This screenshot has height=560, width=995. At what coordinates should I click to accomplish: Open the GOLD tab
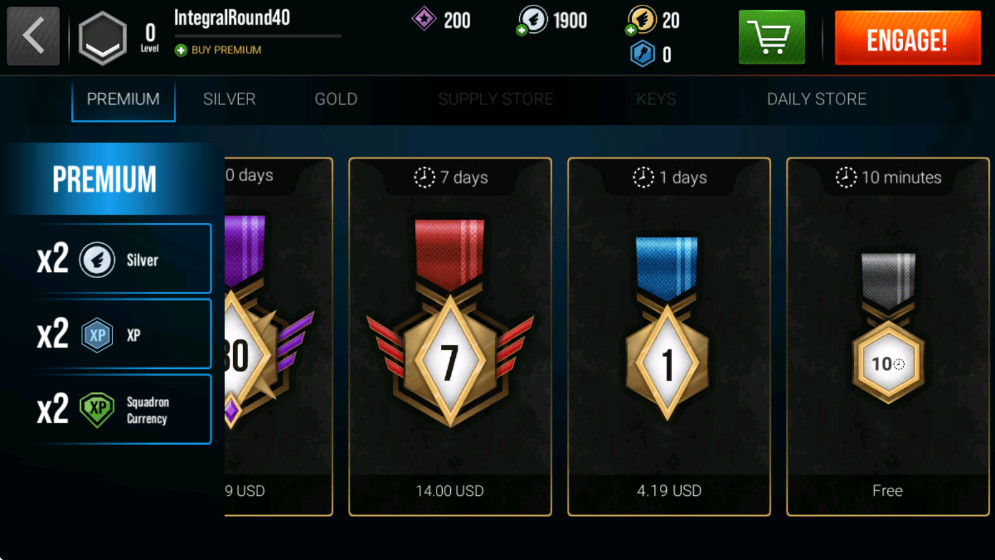(x=336, y=99)
